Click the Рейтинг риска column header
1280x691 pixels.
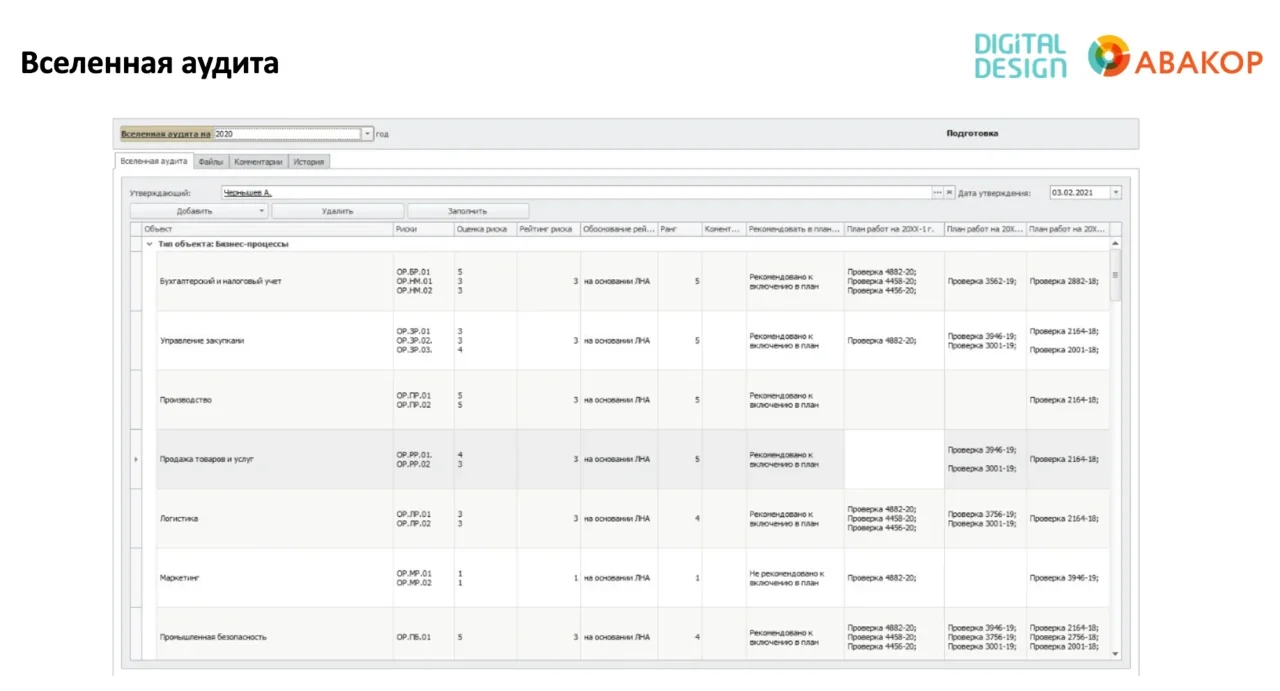[x=546, y=229]
